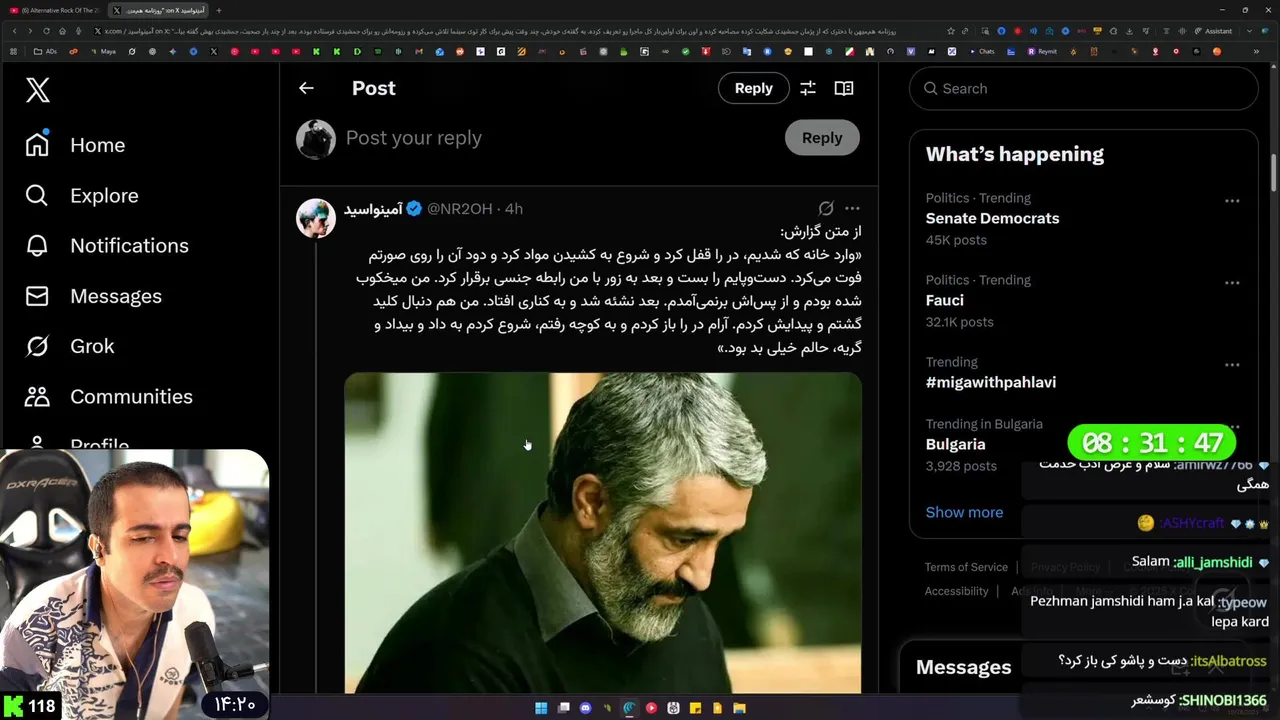Viewport: 1280px width, 720px height.
Task: Open the Windows Start button
Action: tap(541, 708)
